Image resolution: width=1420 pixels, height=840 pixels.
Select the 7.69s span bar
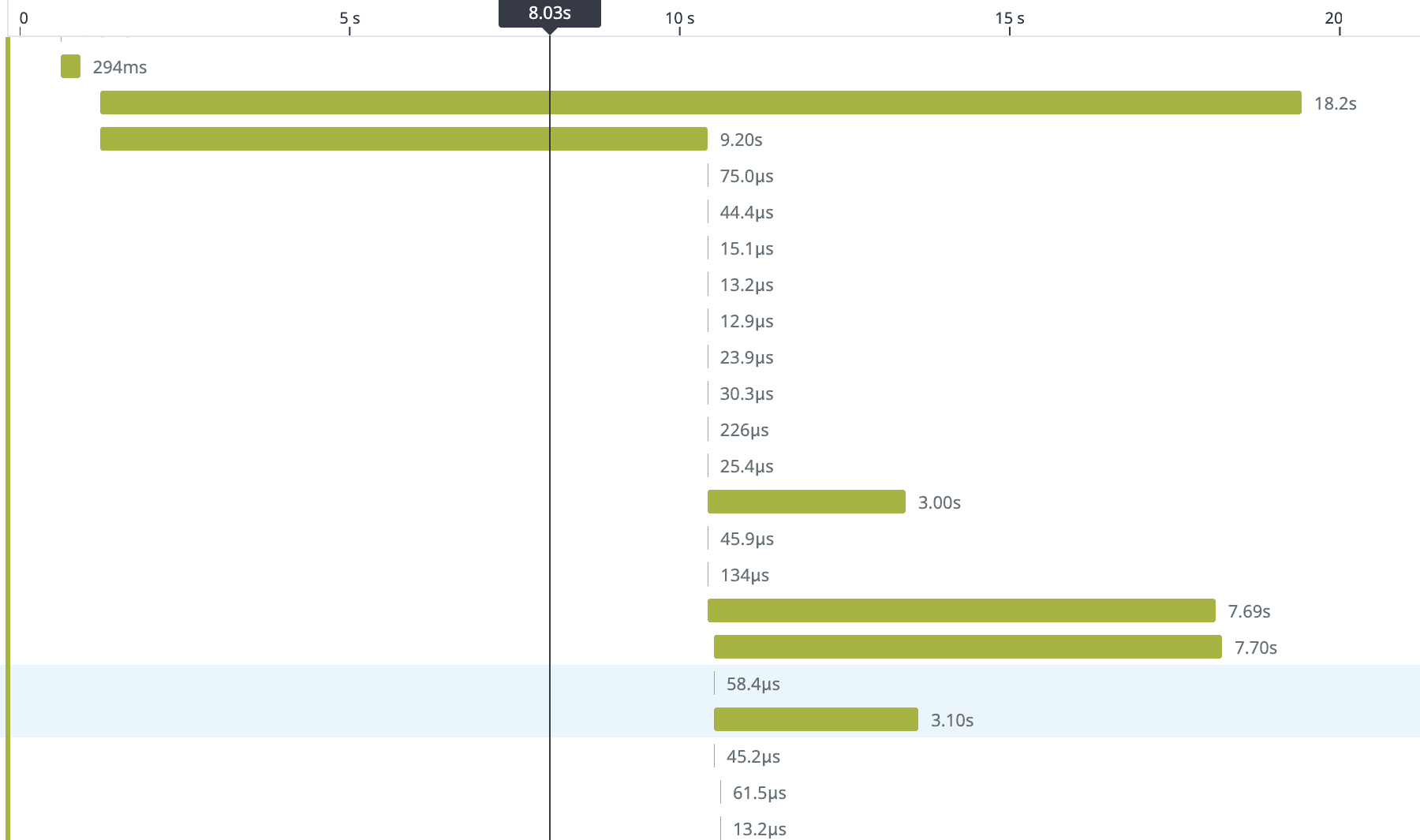point(961,610)
